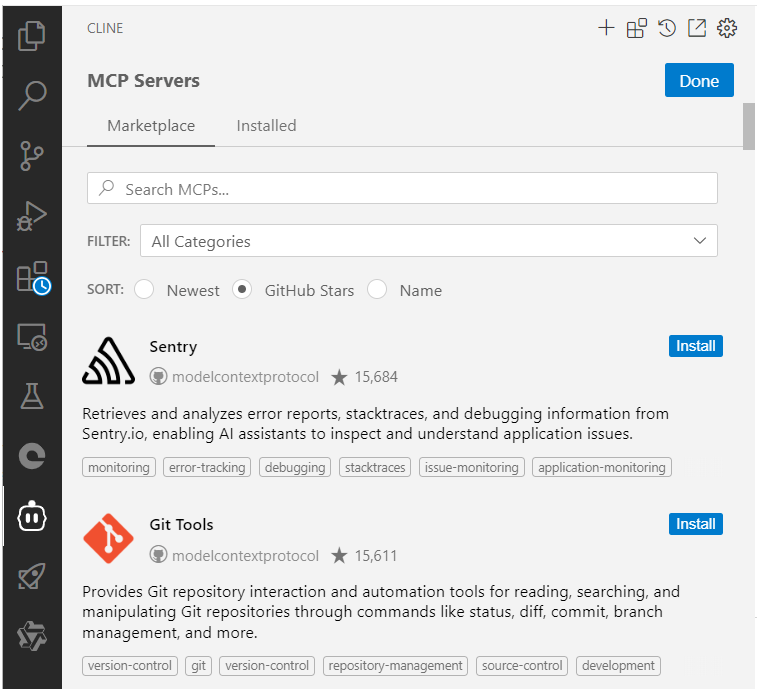Image resolution: width=764 pixels, height=698 pixels.
Task: Open Cline settings gear icon
Action: pyautogui.click(x=727, y=28)
